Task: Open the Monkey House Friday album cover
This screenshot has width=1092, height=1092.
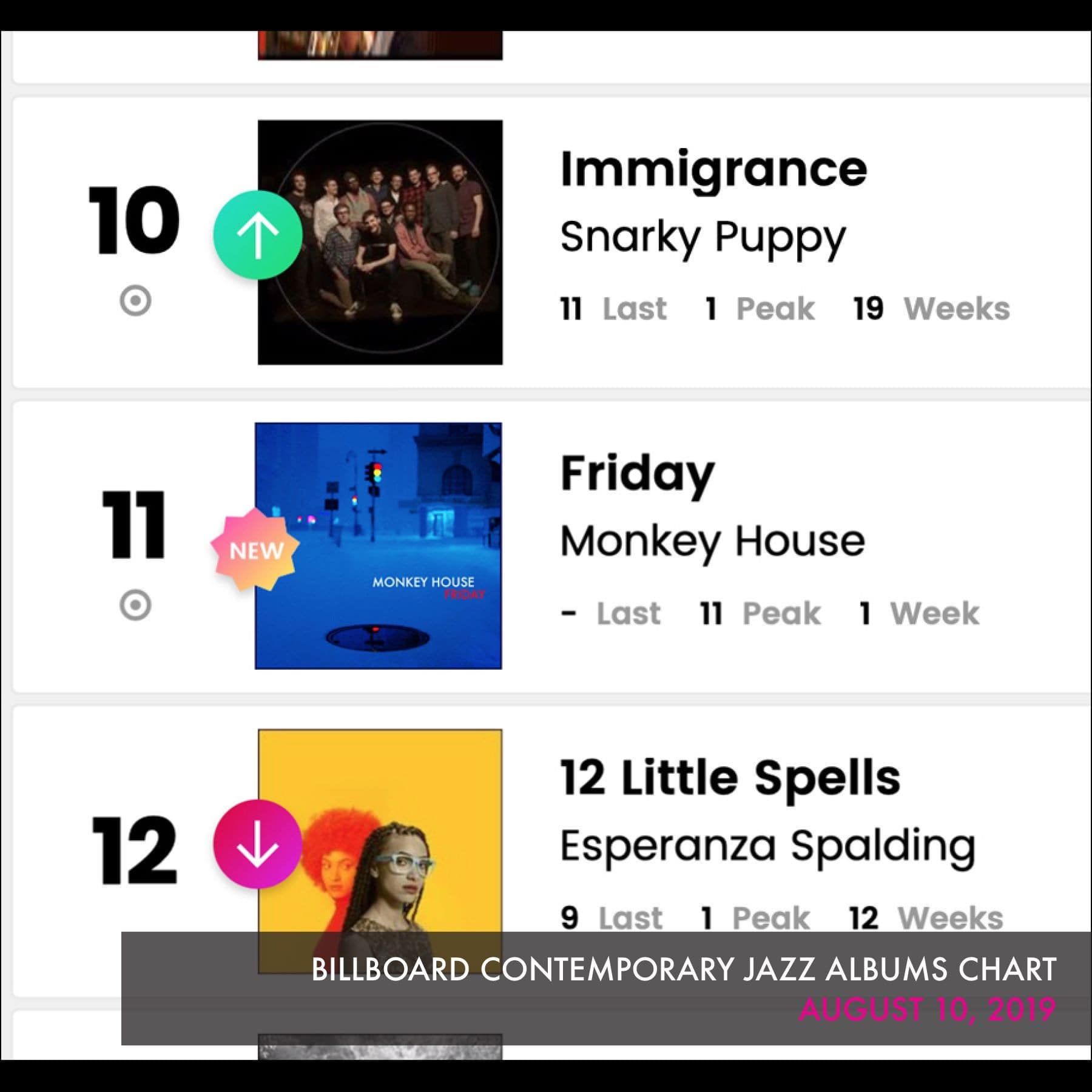Action: (x=379, y=546)
